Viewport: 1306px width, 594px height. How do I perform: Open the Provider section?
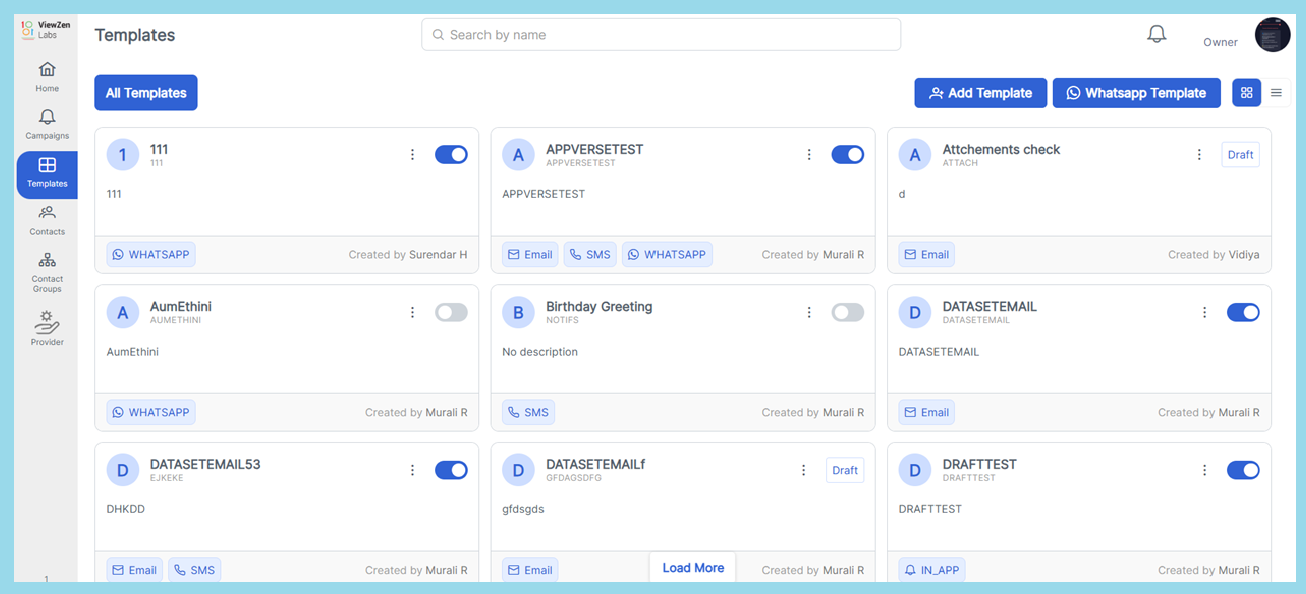[47, 328]
